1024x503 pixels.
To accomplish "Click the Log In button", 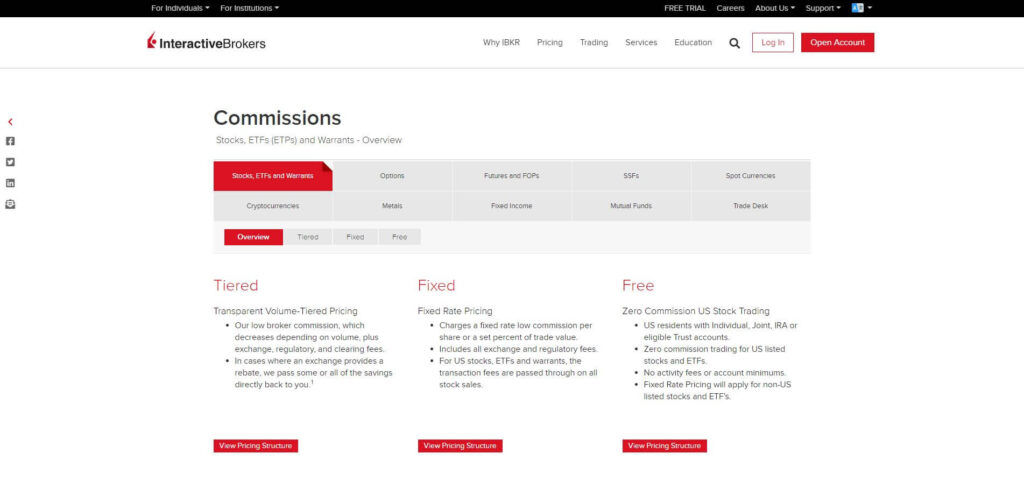I will point(773,42).
